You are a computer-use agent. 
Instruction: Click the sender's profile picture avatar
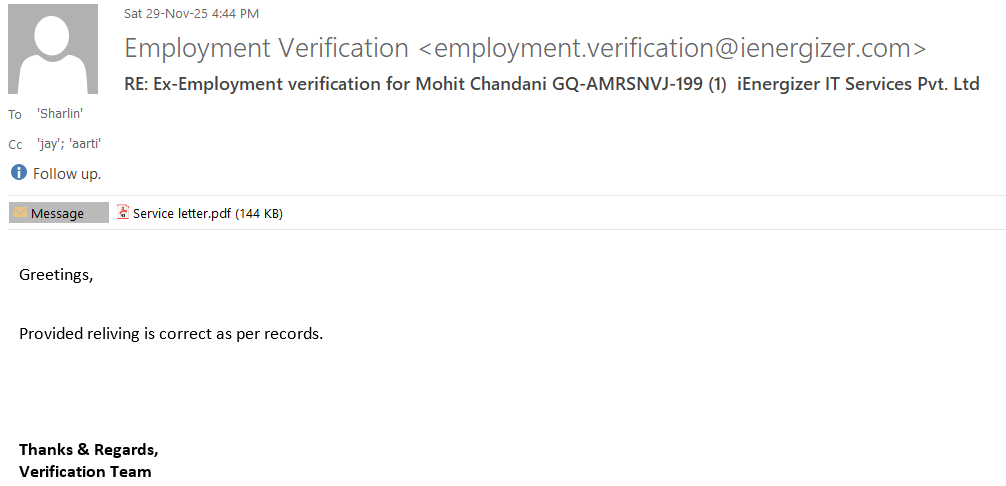pos(53,50)
